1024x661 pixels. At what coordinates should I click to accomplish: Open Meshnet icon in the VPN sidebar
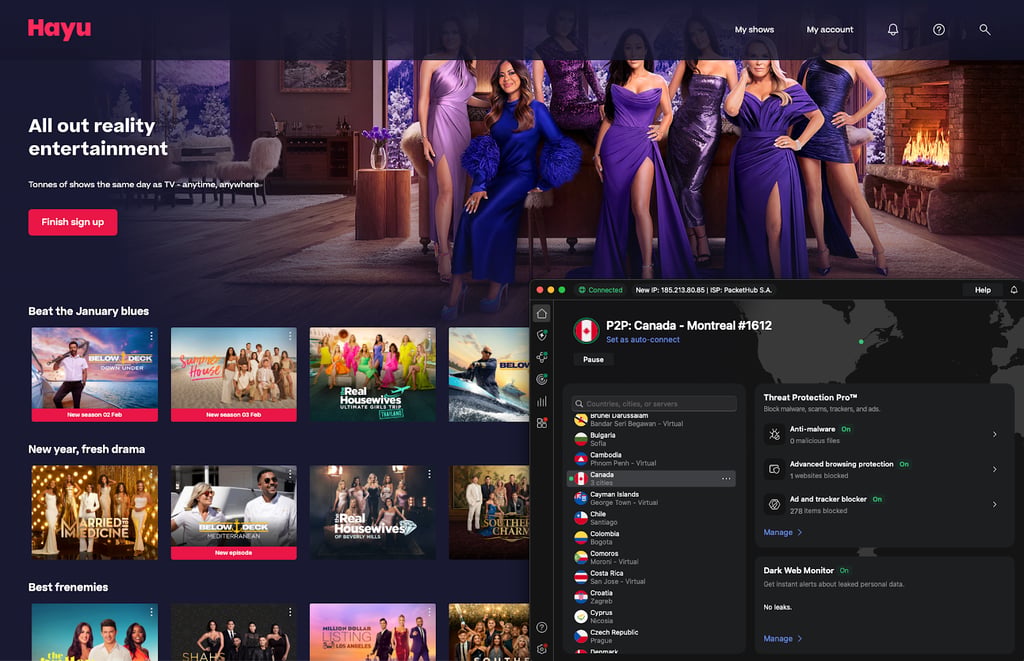(541, 357)
